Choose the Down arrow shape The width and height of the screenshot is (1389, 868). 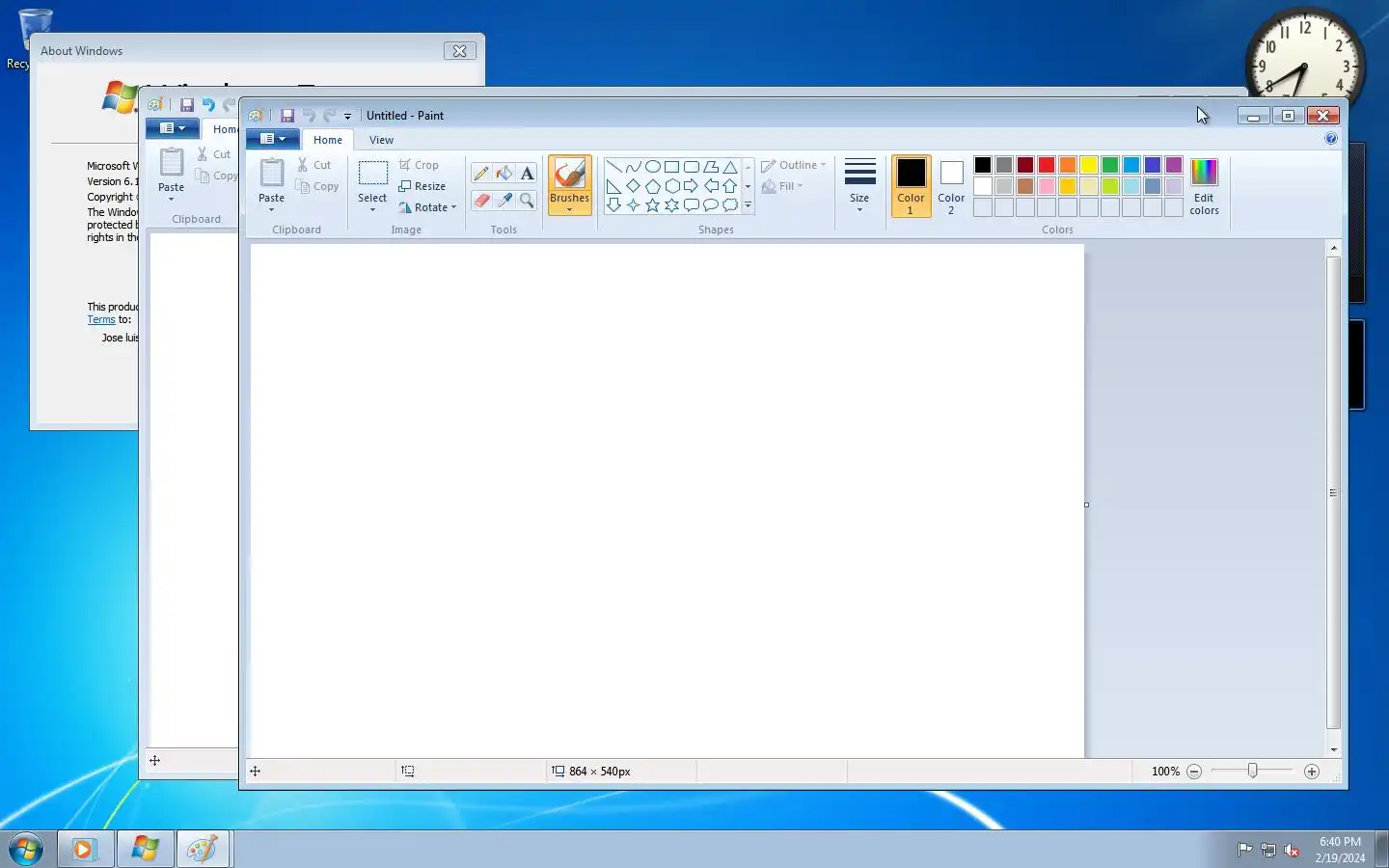pyautogui.click(x=613, y=204)
